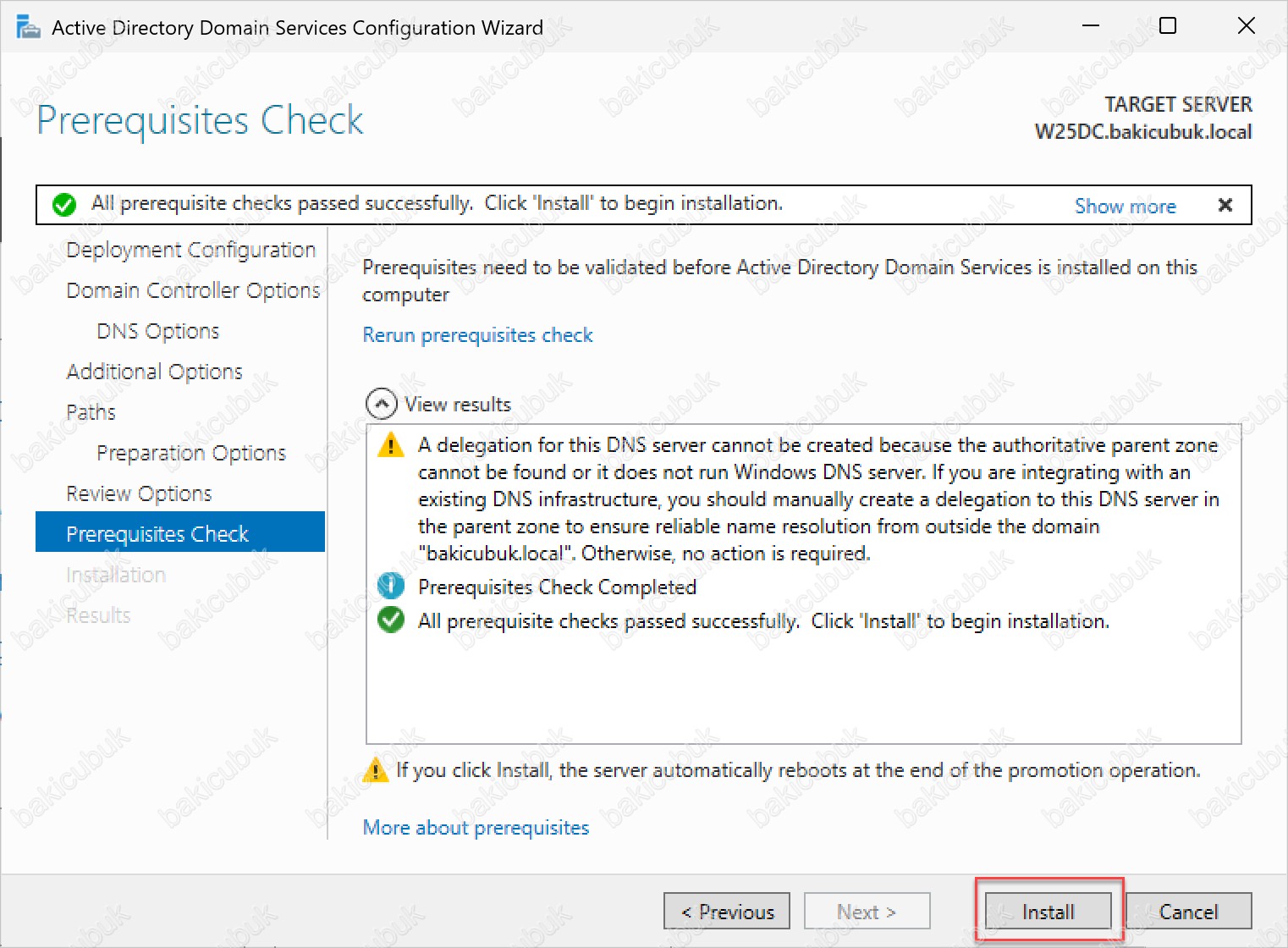Click the blue info icon beside Prerequisites Check Completed

pos(390,586)
